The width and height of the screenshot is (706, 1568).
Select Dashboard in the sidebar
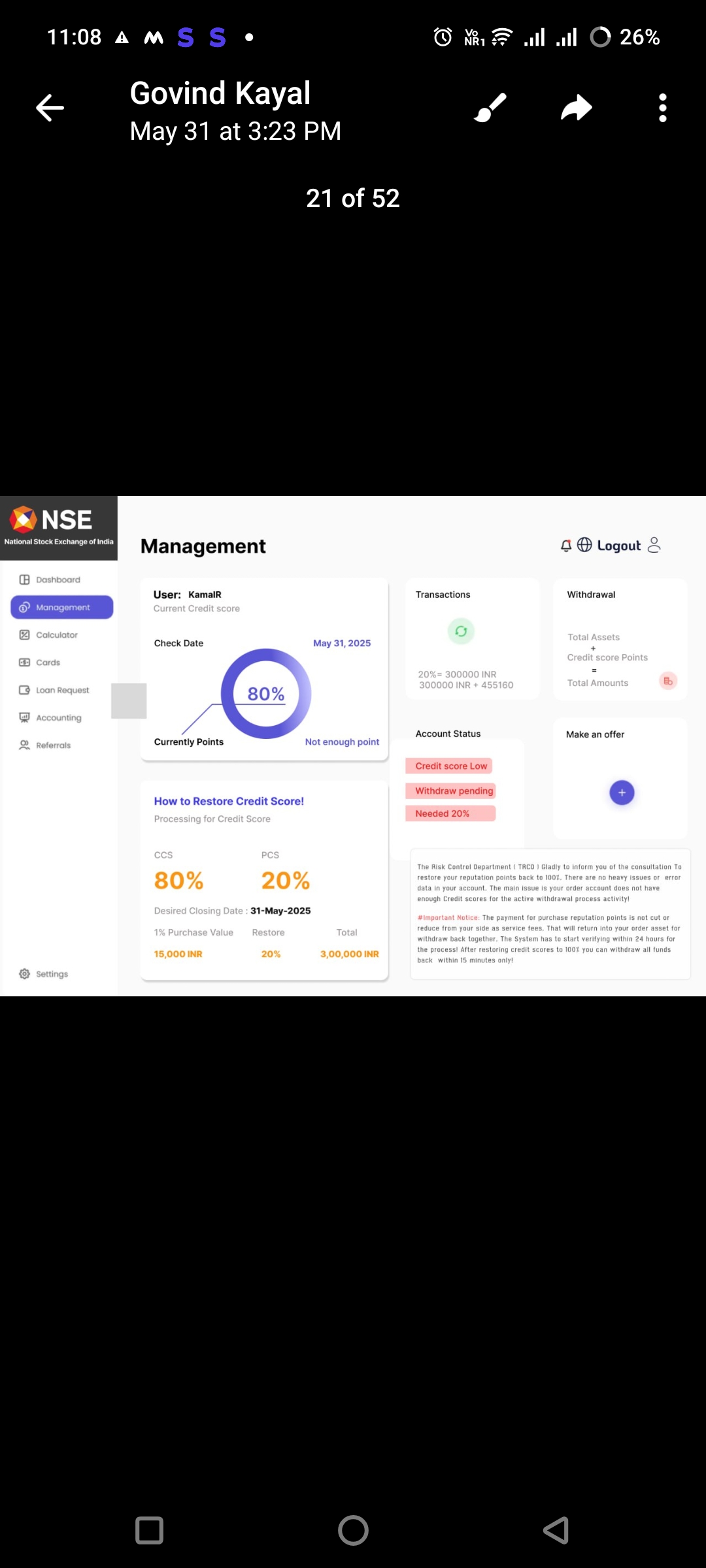click(x=58, y=580)
